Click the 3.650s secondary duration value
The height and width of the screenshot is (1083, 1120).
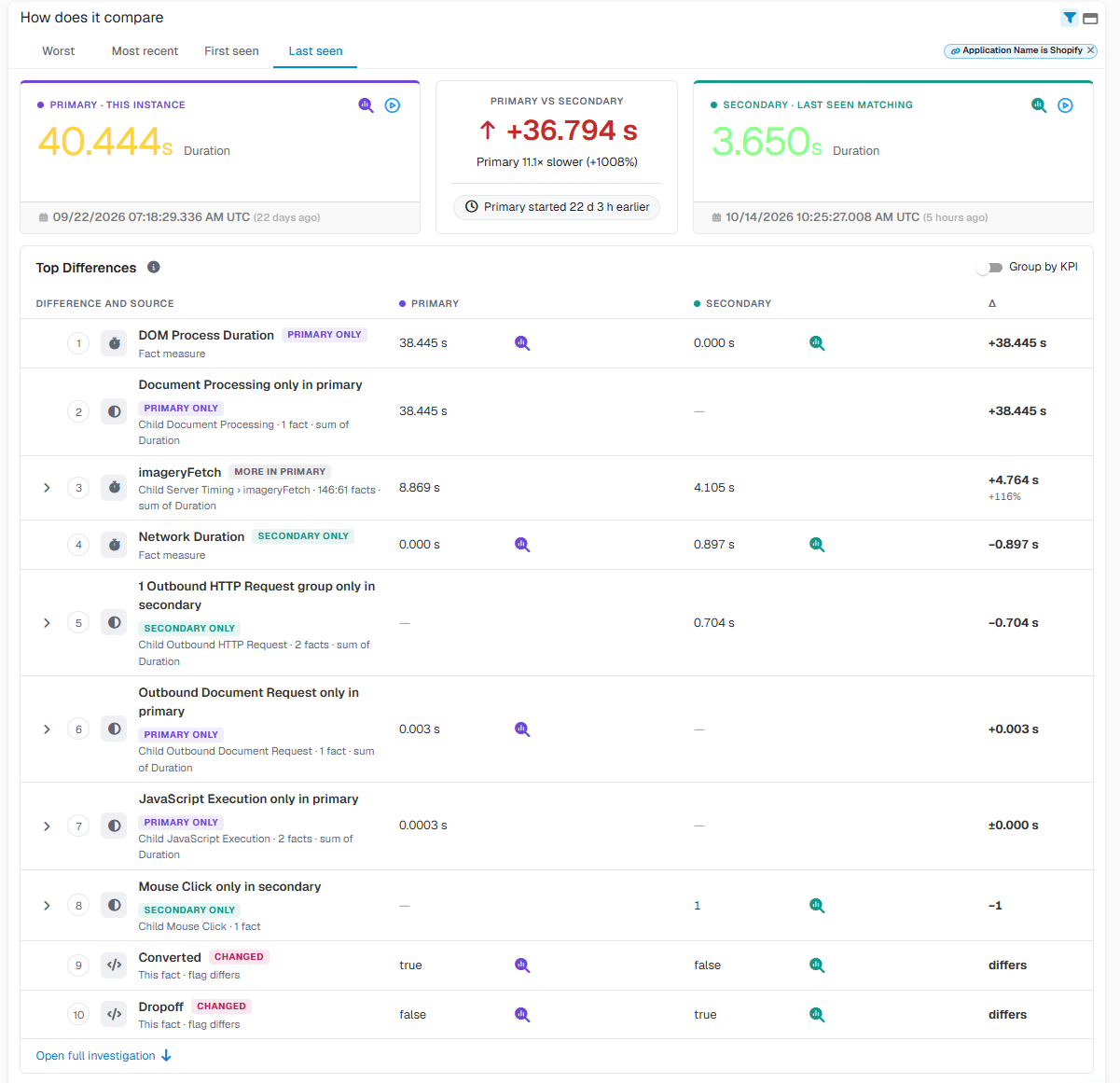click(x=767, y=142)
